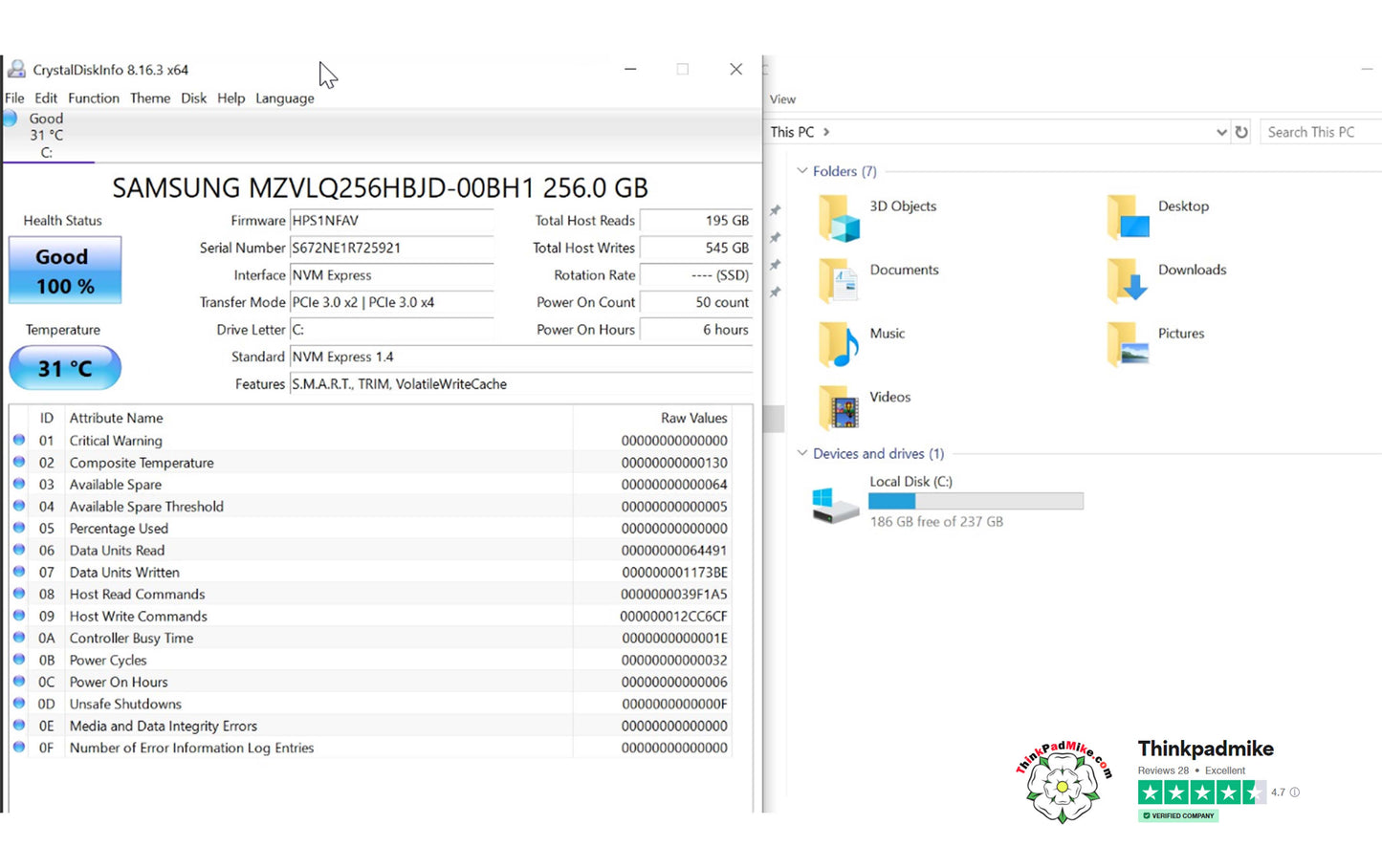1382x868 pixels.
Task: Select the Downloads folder icon
Action: 1128,280
